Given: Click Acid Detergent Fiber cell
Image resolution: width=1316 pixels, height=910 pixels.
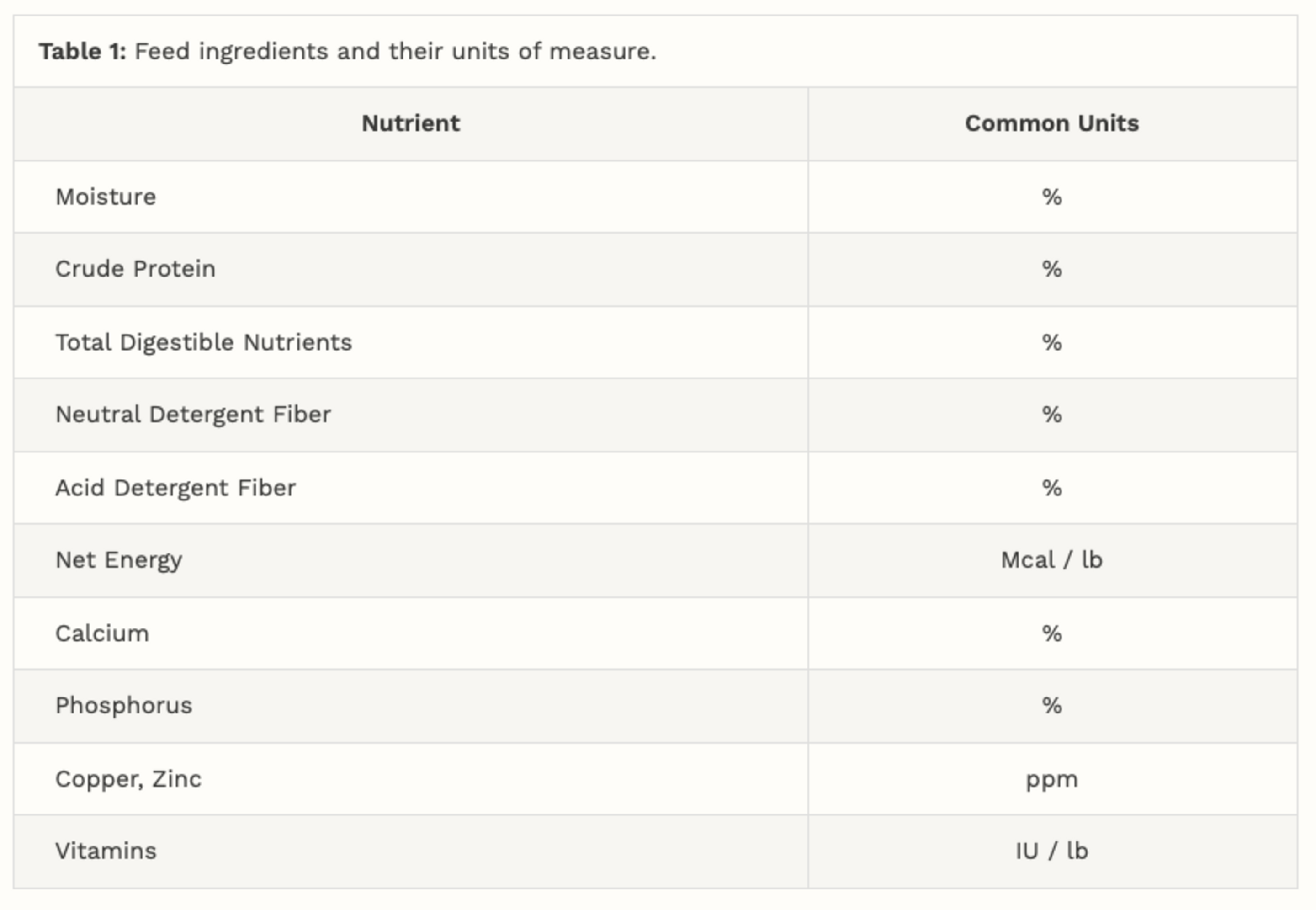Looking at the screenshot, I should (x=175, y=488).
